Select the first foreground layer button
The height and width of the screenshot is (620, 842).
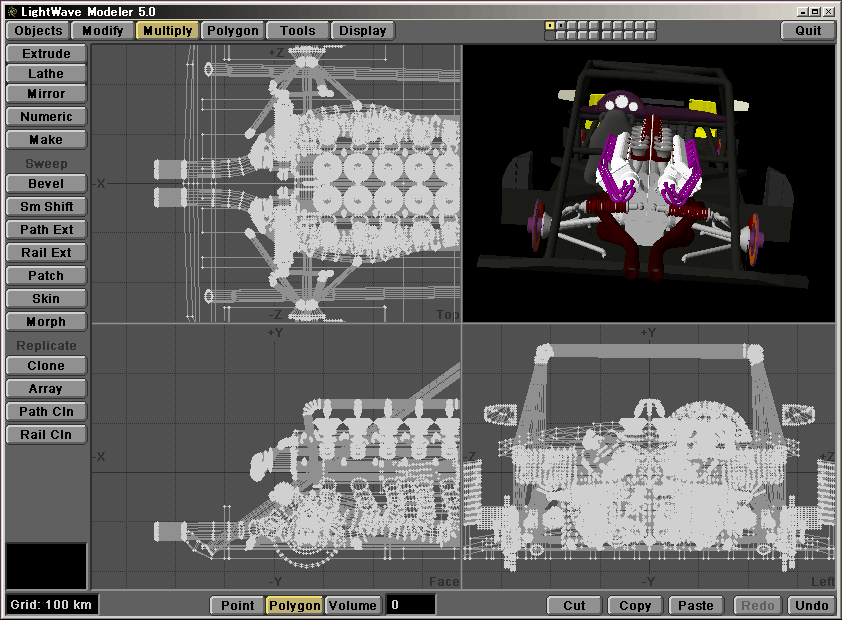point(549,25)
